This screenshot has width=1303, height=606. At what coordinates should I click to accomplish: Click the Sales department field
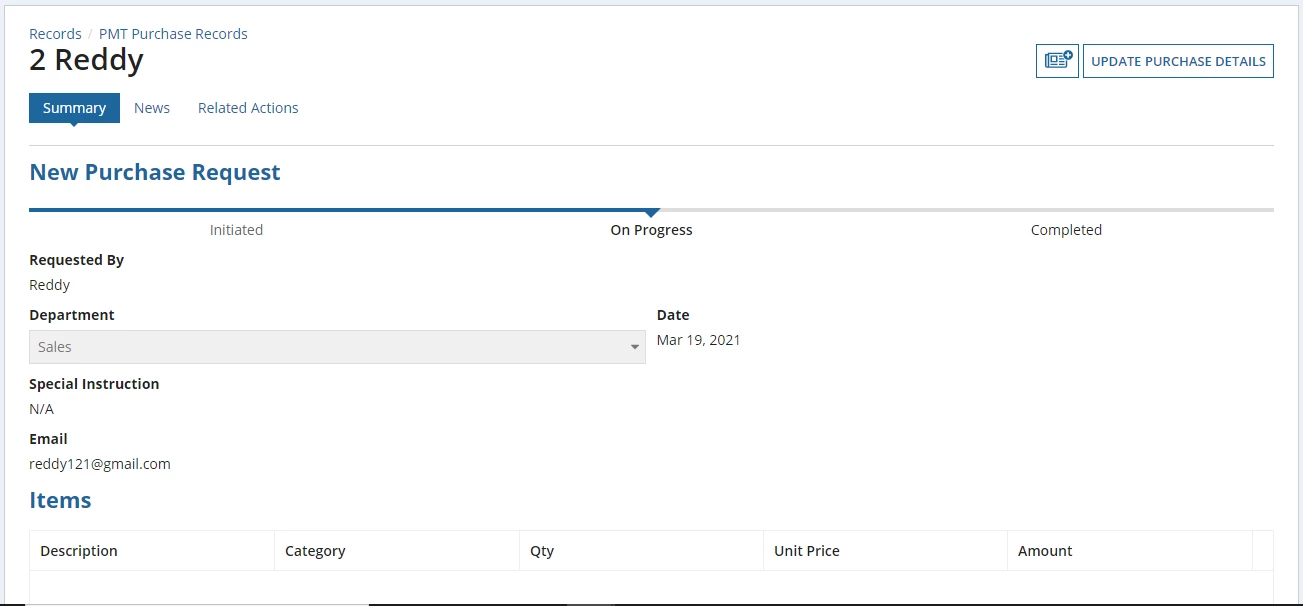pos(337,347)
